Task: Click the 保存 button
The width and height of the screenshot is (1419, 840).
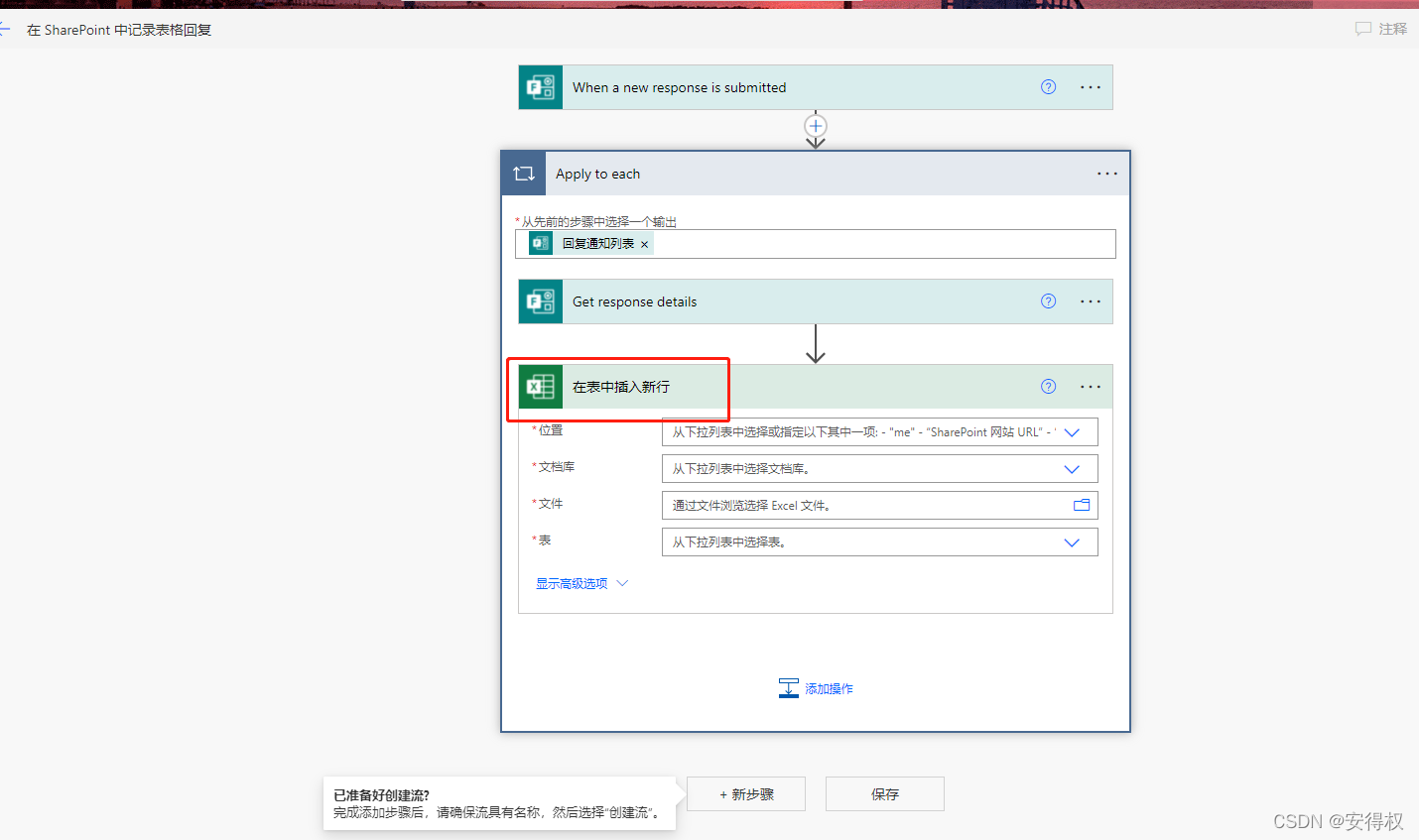Action: pos(885,794)
